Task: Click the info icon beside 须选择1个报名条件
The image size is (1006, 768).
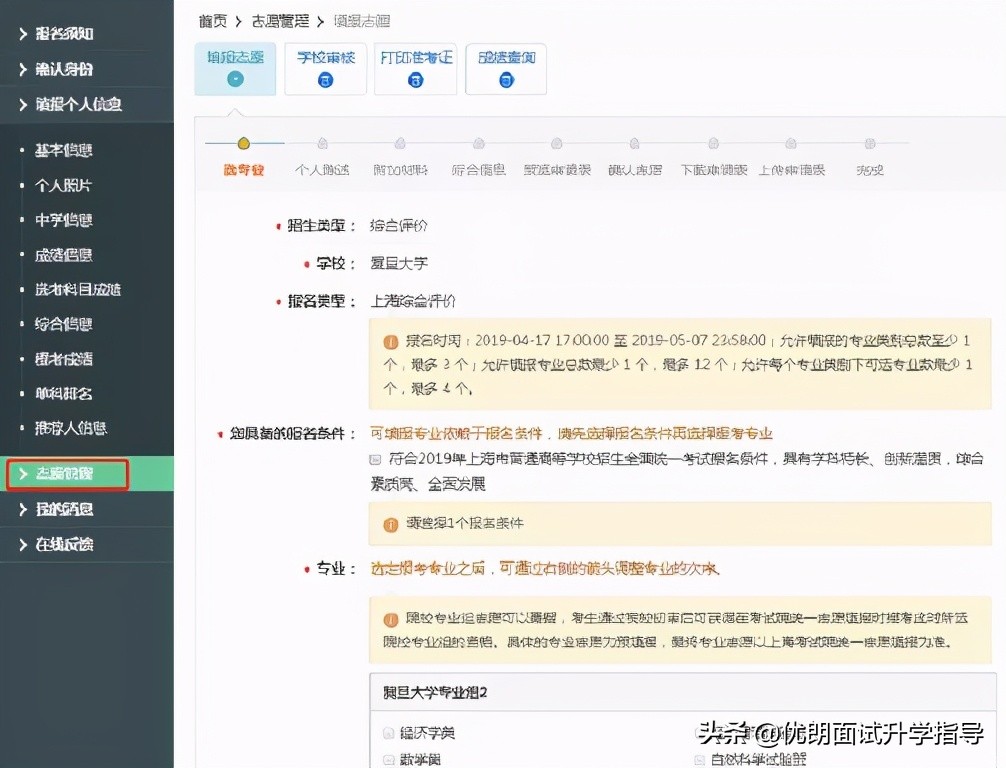Action: pyautogui.click(x=391, y=524)
